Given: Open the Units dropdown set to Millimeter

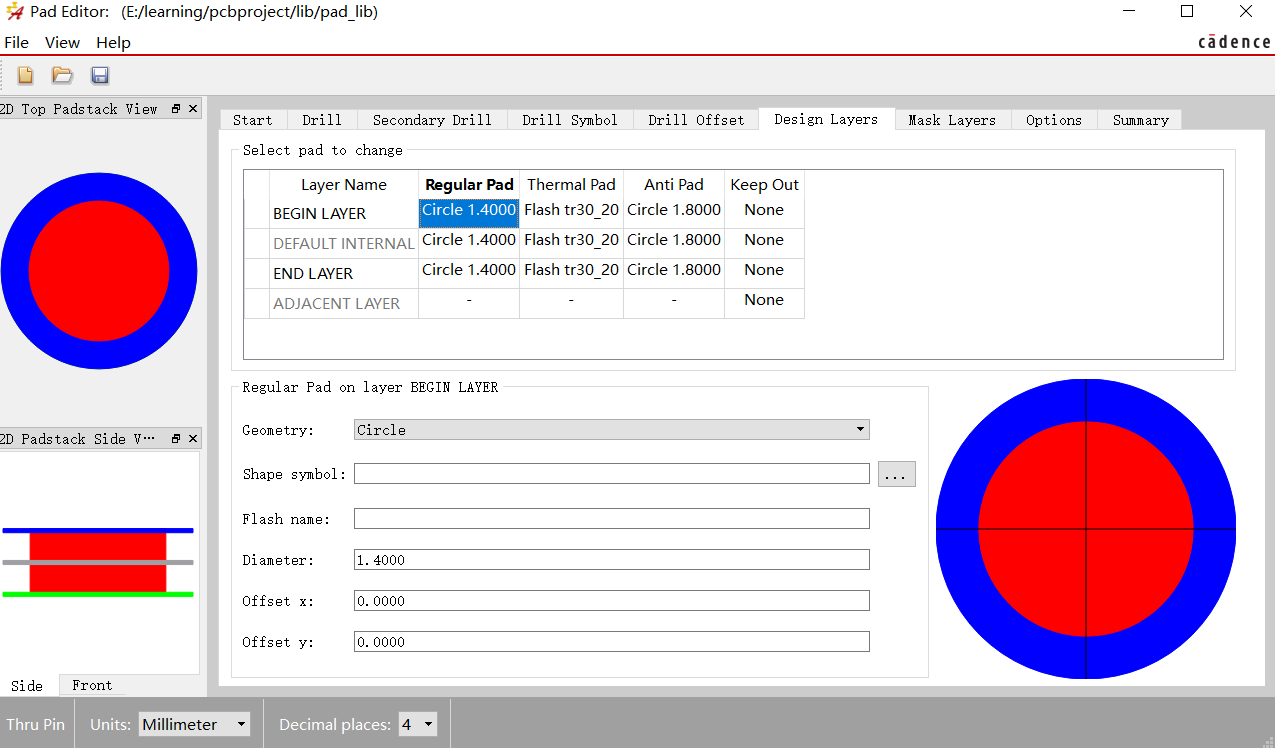Looking at the screenshot, I should click(194, 724).
